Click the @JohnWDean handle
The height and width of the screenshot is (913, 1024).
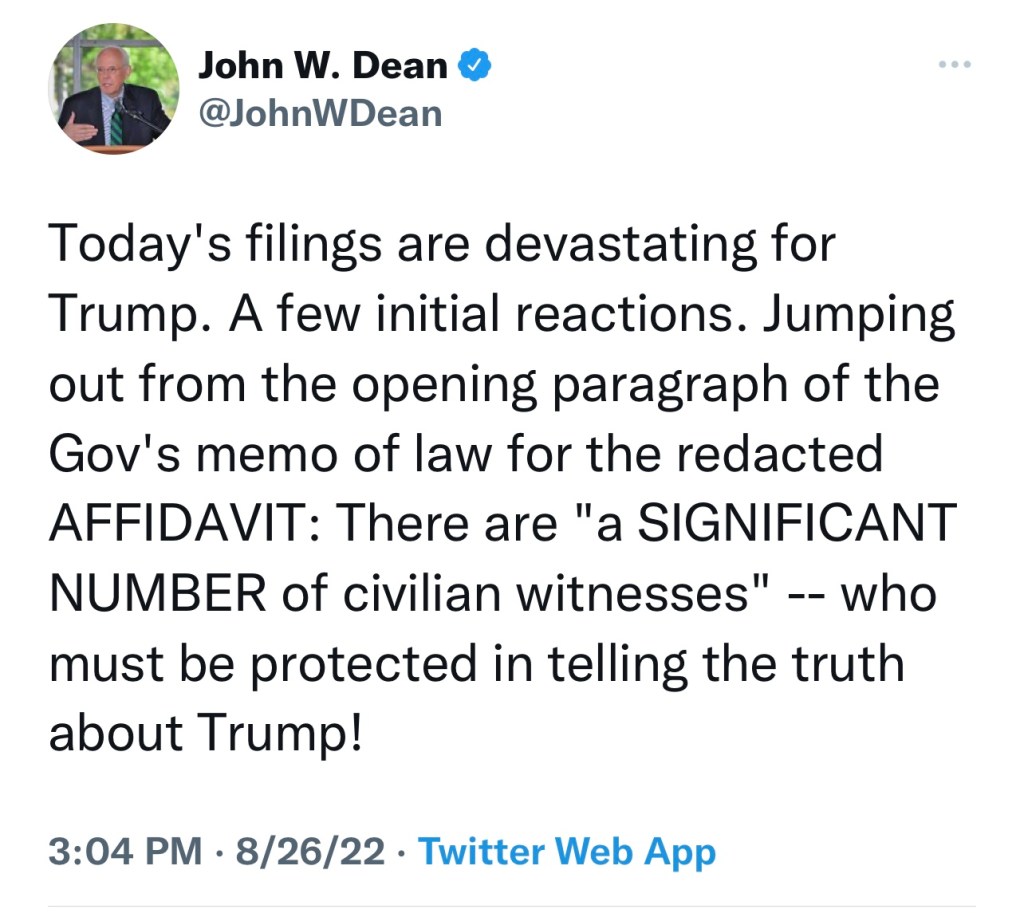tap(320, 113)
